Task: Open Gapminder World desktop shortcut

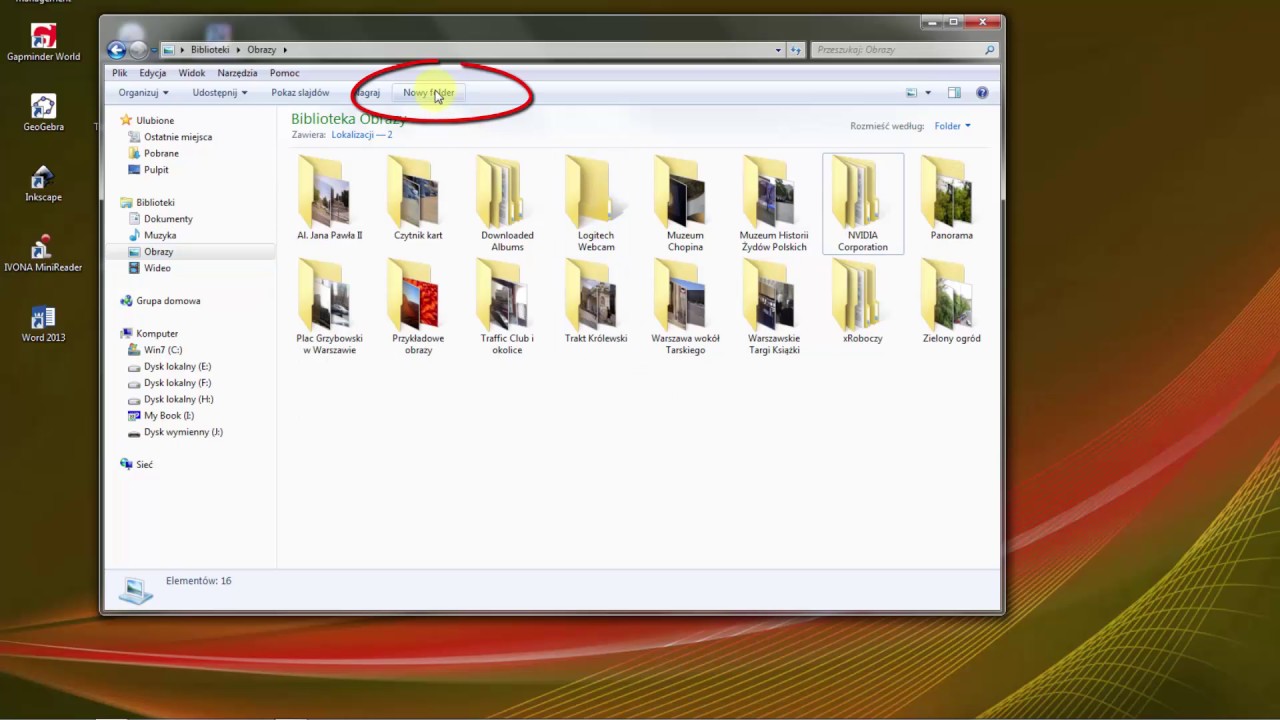Action: coord(43,44)
